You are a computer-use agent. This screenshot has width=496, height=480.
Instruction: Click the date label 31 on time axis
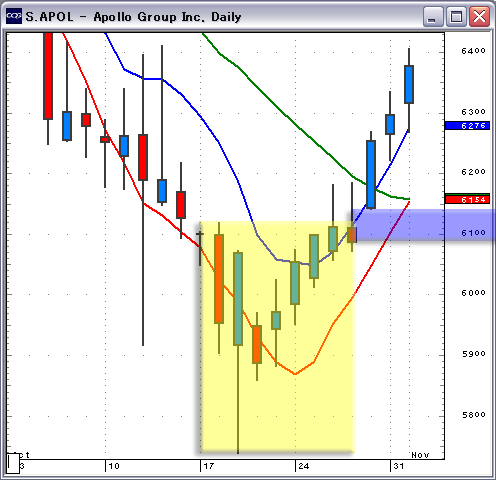click(399, 466)
